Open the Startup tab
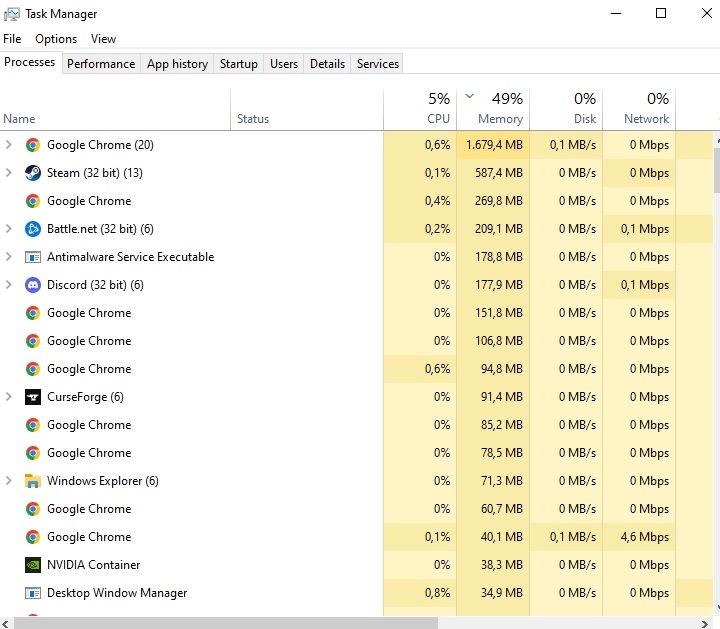Viewport: 720px width, 629px height. tap(239, 64)
